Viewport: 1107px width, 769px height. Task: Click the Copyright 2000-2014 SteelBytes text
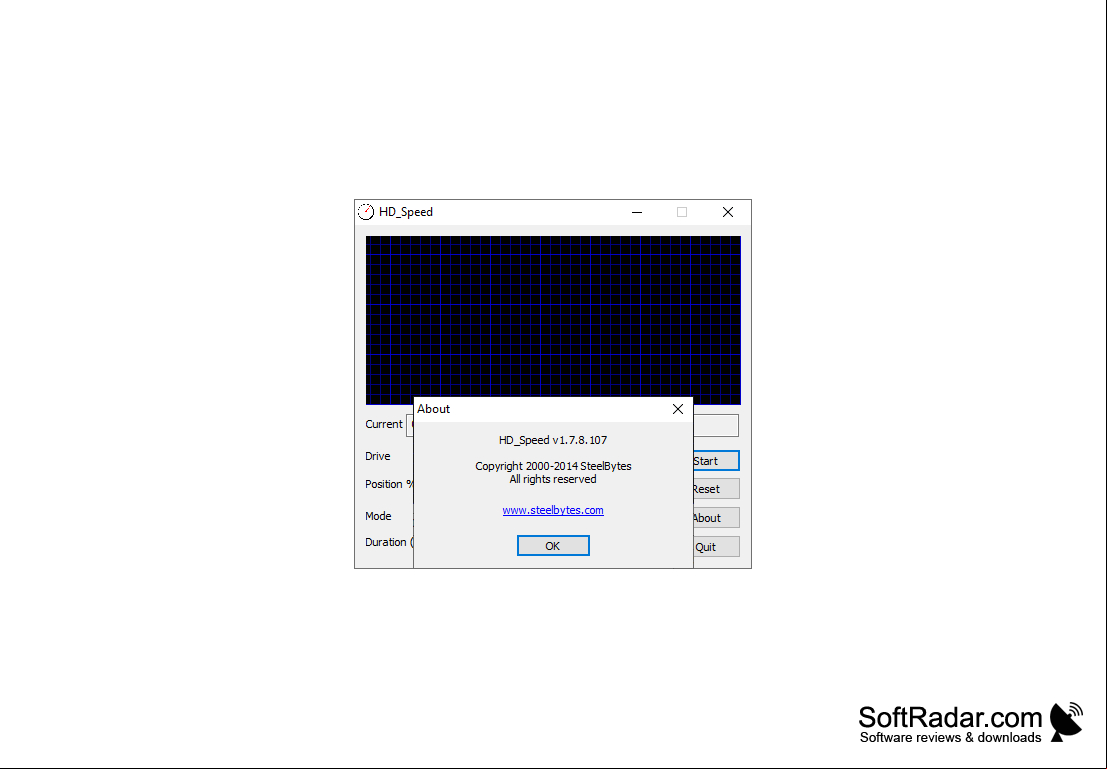point(553,466)
